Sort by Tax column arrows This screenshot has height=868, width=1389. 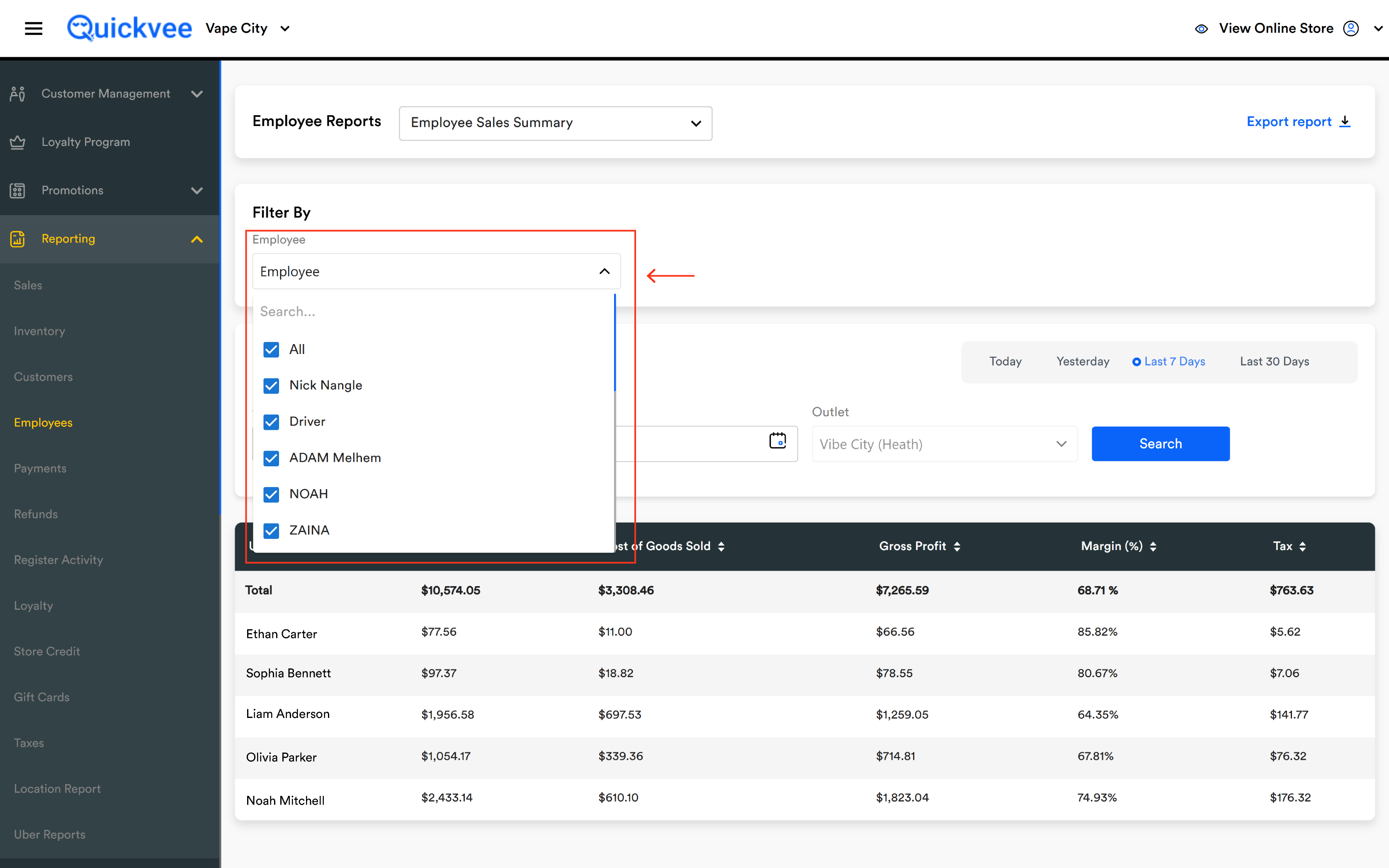point(1302,546)
